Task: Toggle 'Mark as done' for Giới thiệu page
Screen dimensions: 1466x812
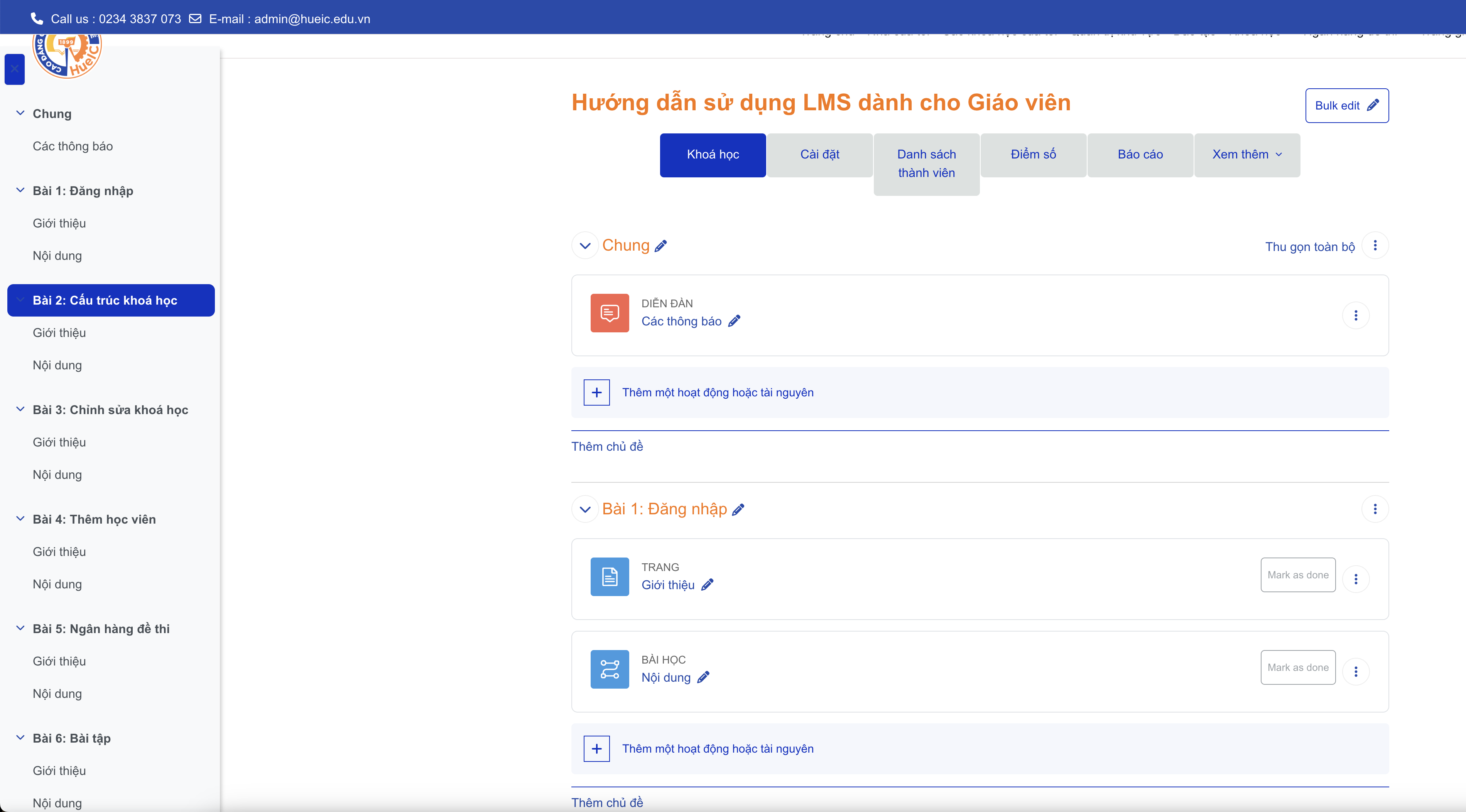Action: (x=1297, y=575)
